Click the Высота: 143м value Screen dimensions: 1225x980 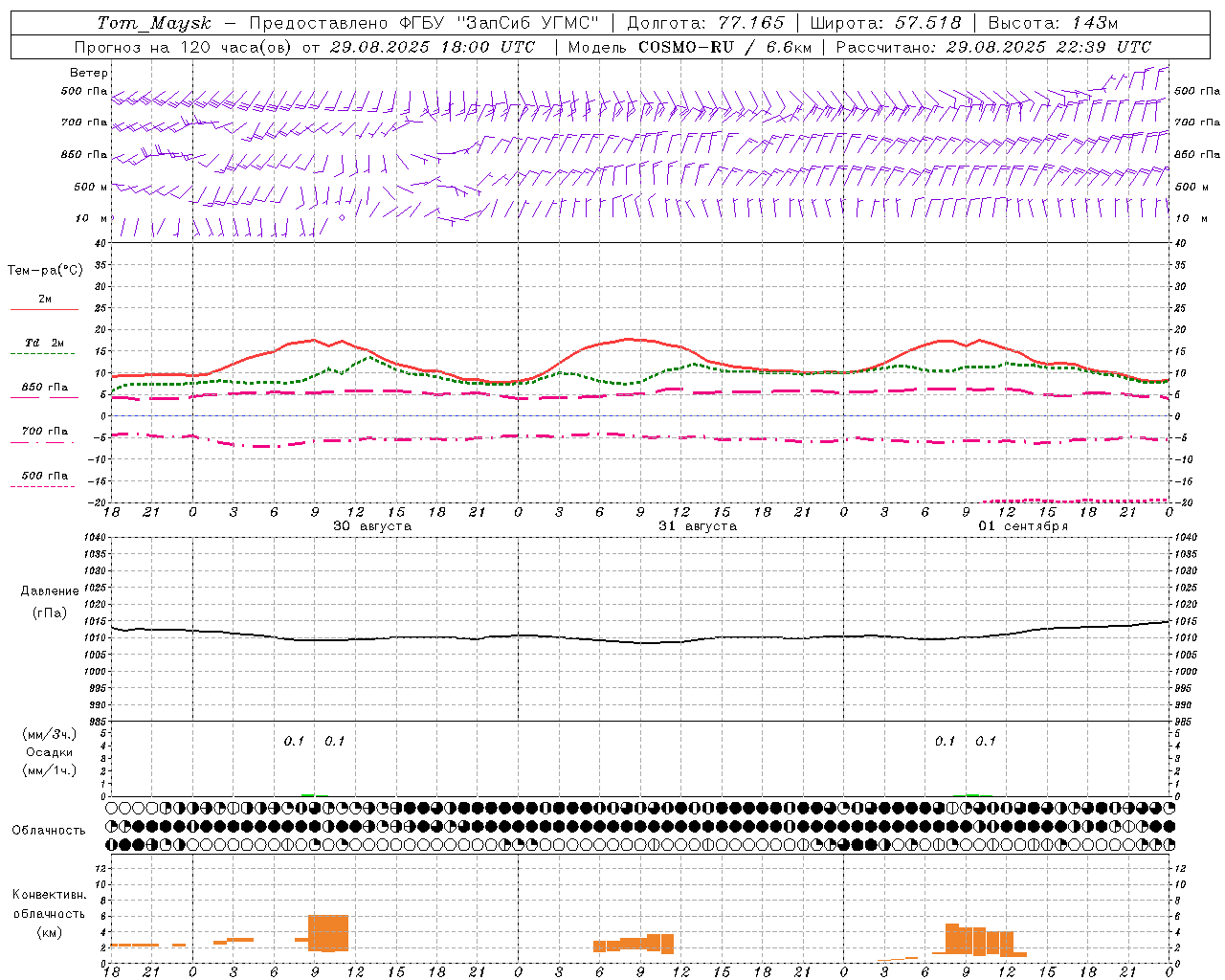coord(1053,23)
